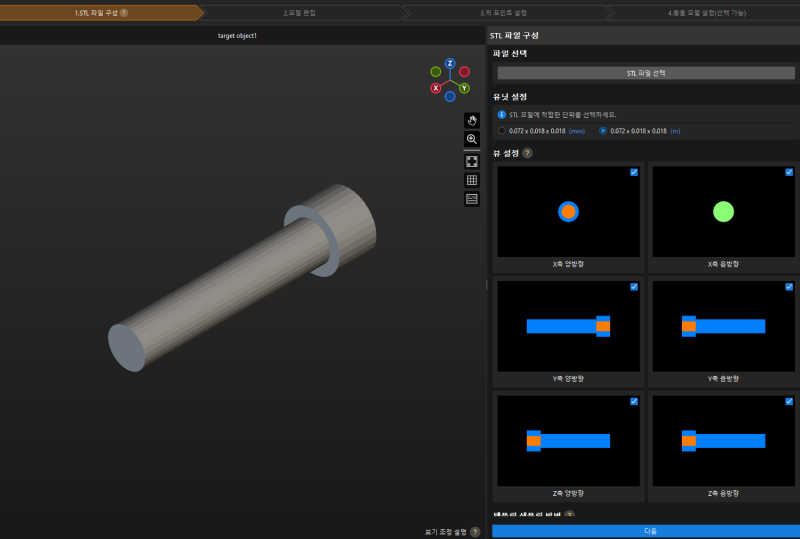800x539 pixels.
Task: Click the red X axis gizmo circle
Action: point(436,88)
